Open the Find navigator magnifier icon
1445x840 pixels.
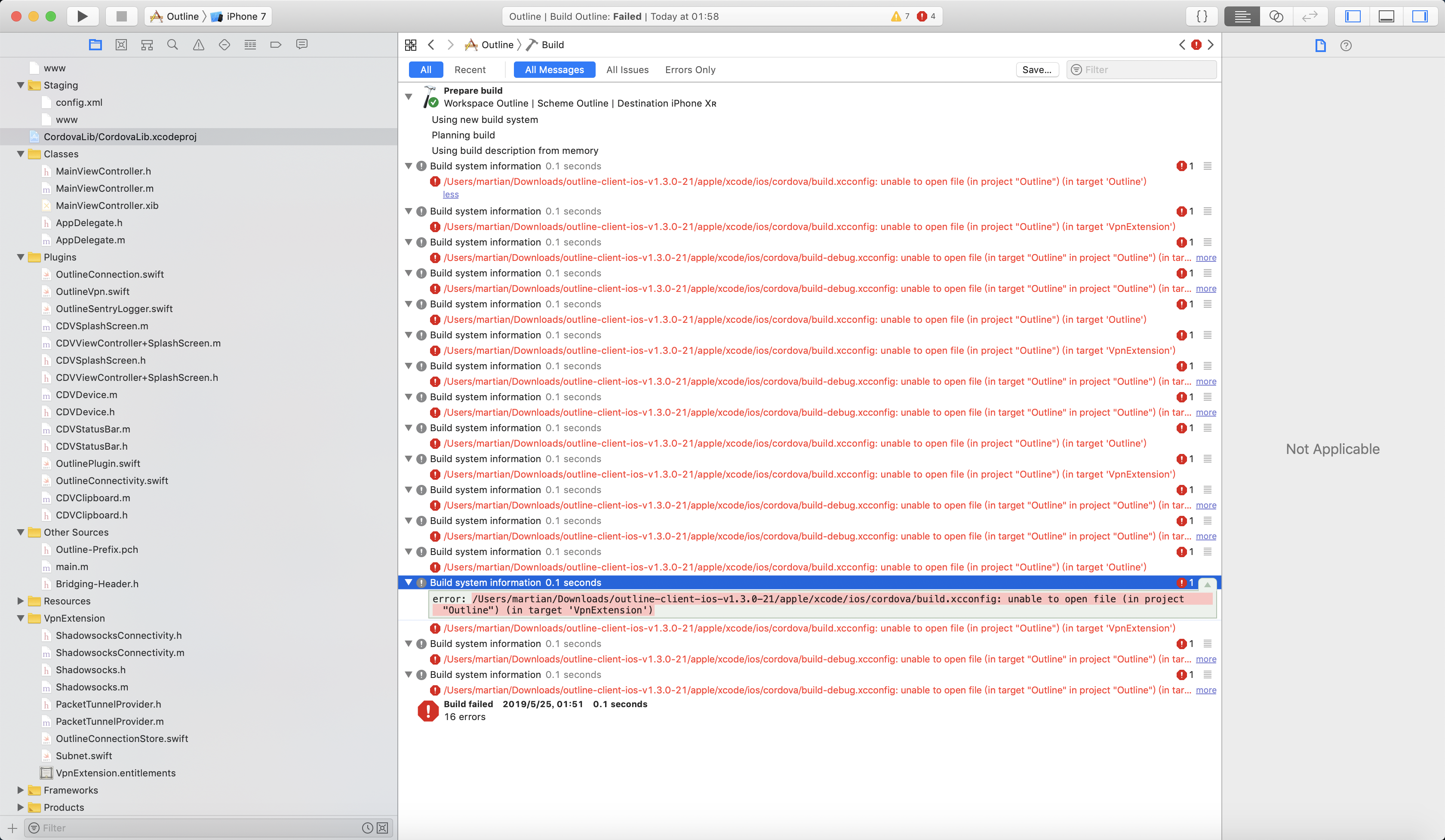(x=172, y=45)
